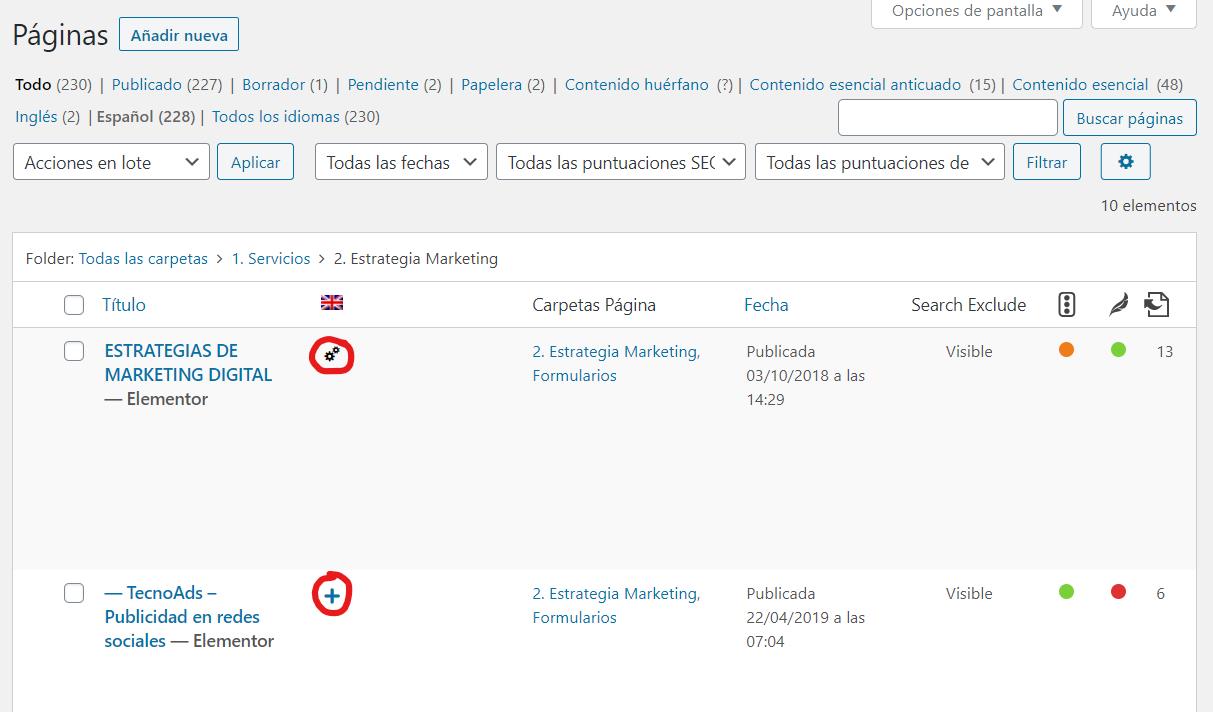Open the Ayuda help tab
Image resolution: width=1213 pixels, height=712 pixels.
[1143, 11]
